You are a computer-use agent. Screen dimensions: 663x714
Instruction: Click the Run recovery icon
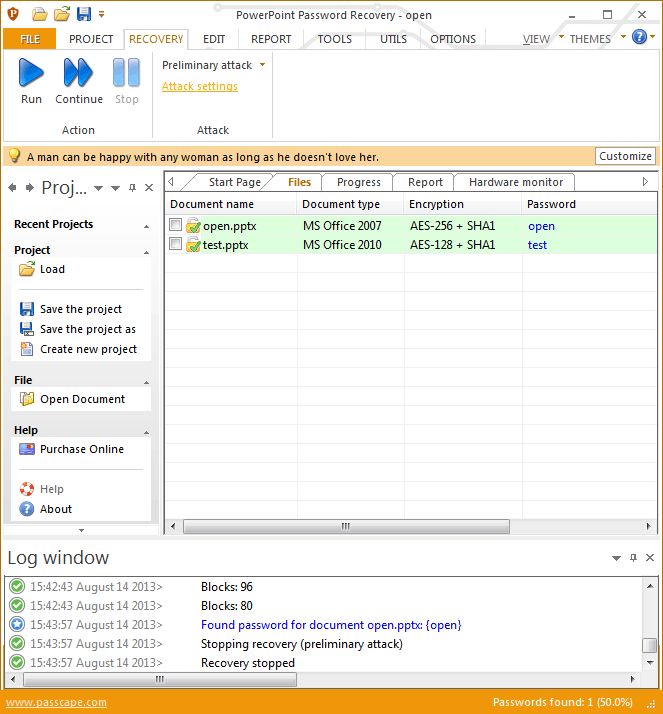coord(31,73)
